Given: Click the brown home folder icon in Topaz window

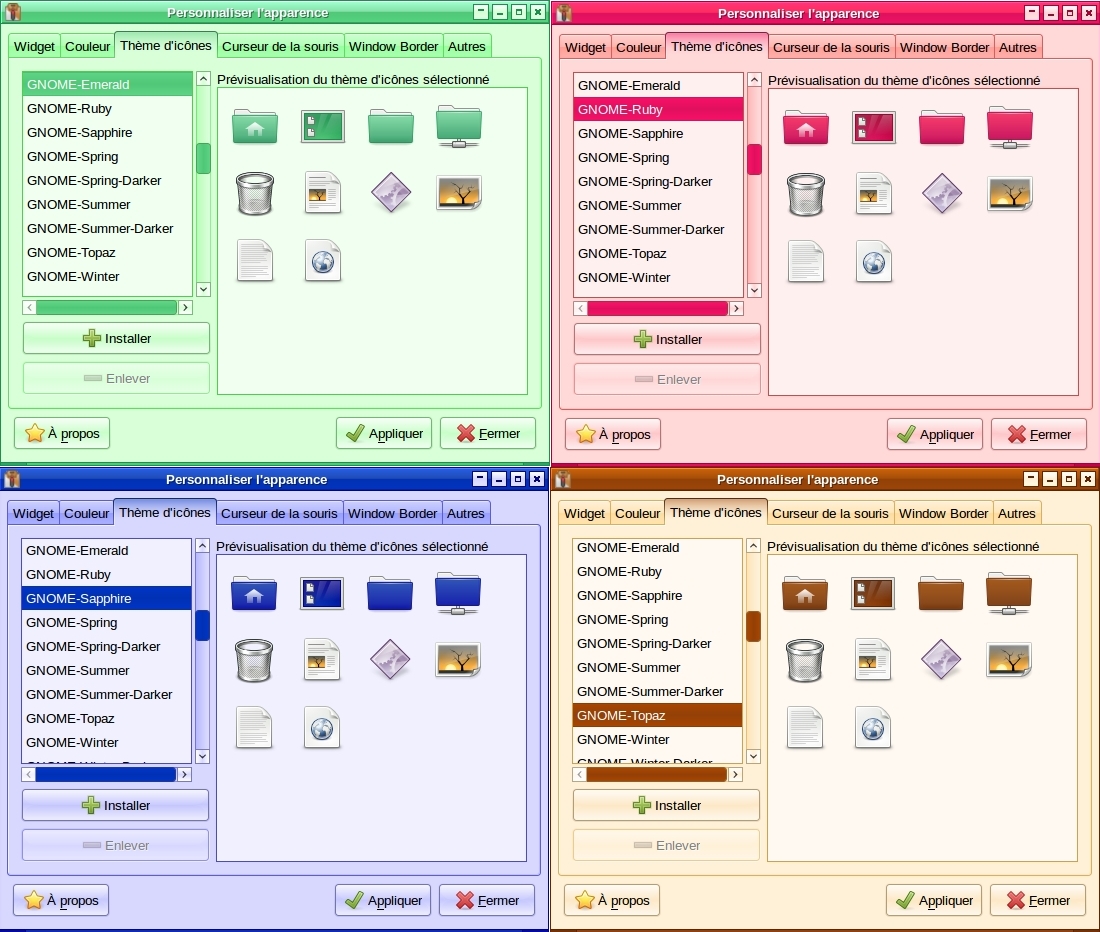Looking at the screenshot, I should 805,593.
